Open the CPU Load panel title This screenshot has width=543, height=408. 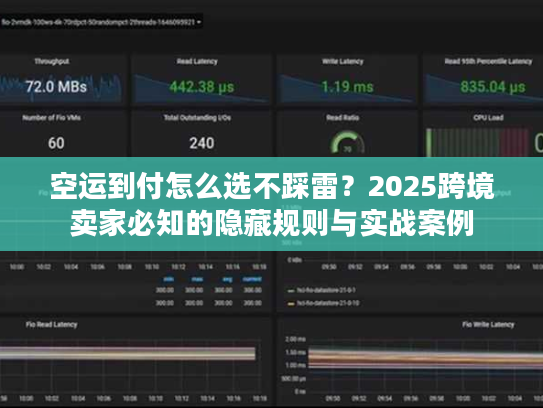488,118
